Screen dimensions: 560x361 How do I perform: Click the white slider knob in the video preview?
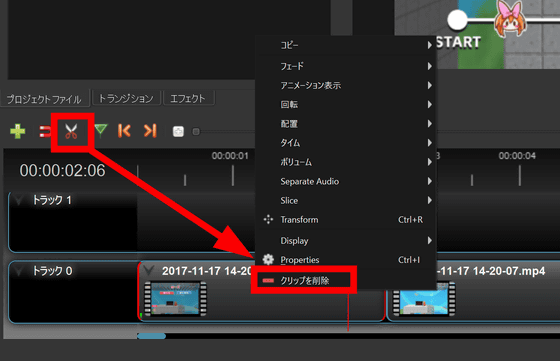pyautogui.click(x=457, y=20)
